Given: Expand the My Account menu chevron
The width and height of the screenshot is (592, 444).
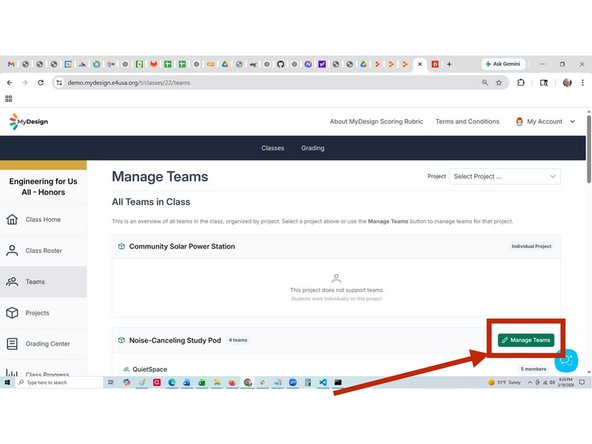Looking at the screenshot, I should coord(572,122).
